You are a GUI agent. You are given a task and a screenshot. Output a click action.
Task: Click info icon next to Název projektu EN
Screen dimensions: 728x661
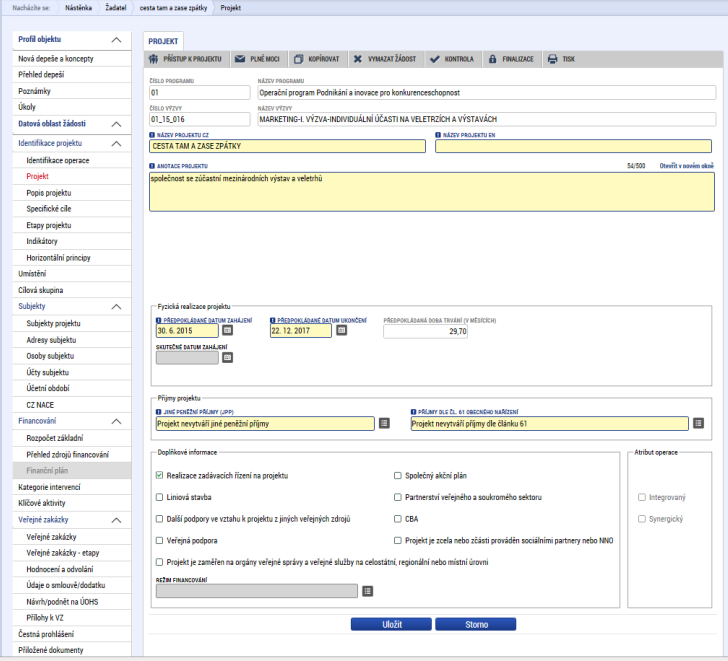438,135
